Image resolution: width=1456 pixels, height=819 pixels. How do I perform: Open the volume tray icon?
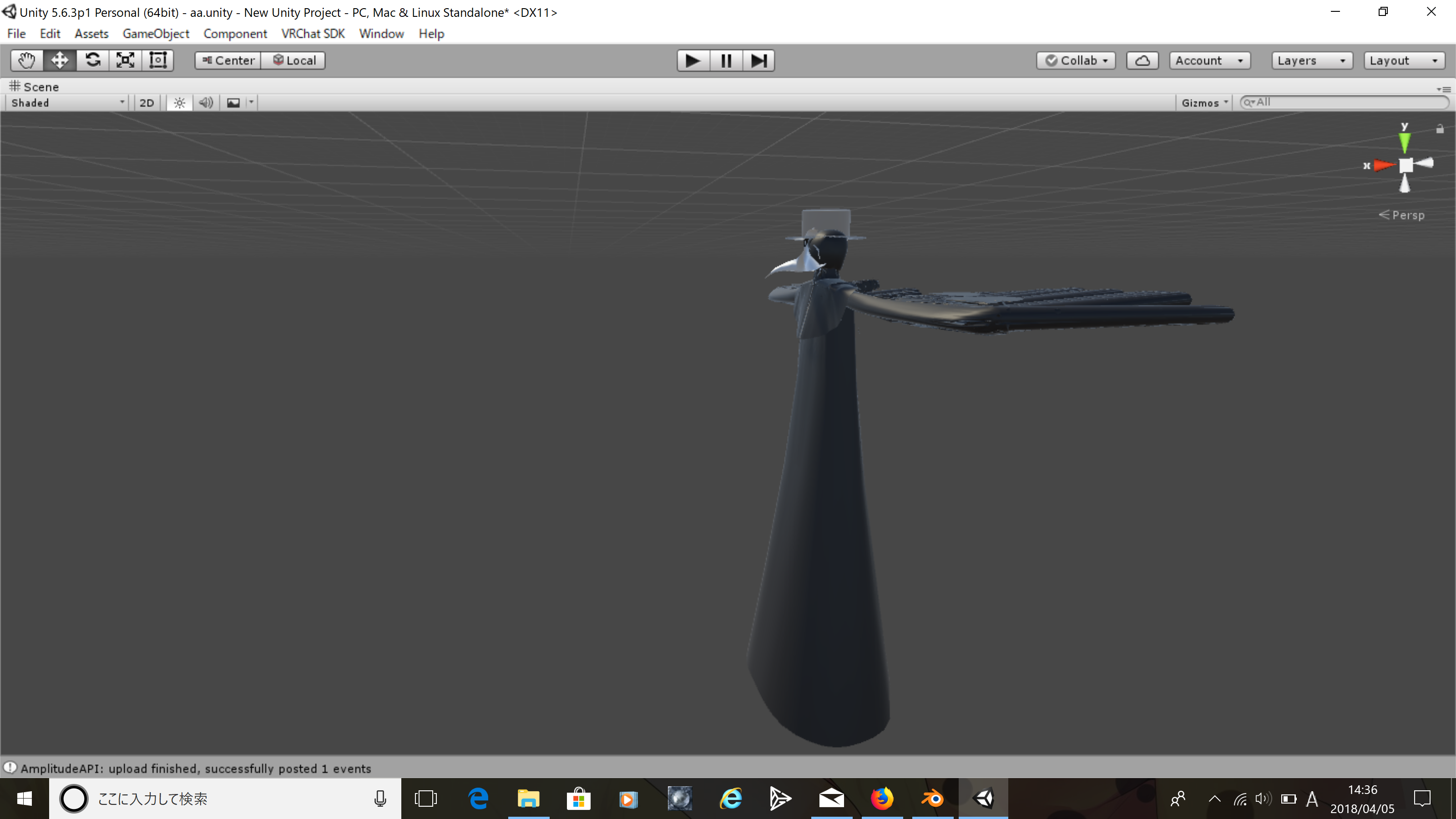[x=1263, y=799]
